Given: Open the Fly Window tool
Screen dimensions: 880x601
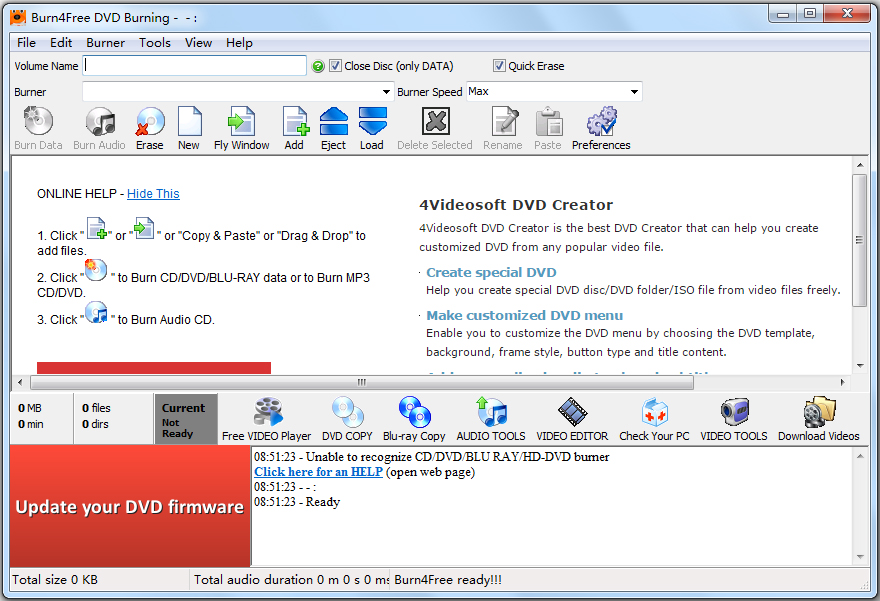Looking at the screenshot, I should point(241,129).
